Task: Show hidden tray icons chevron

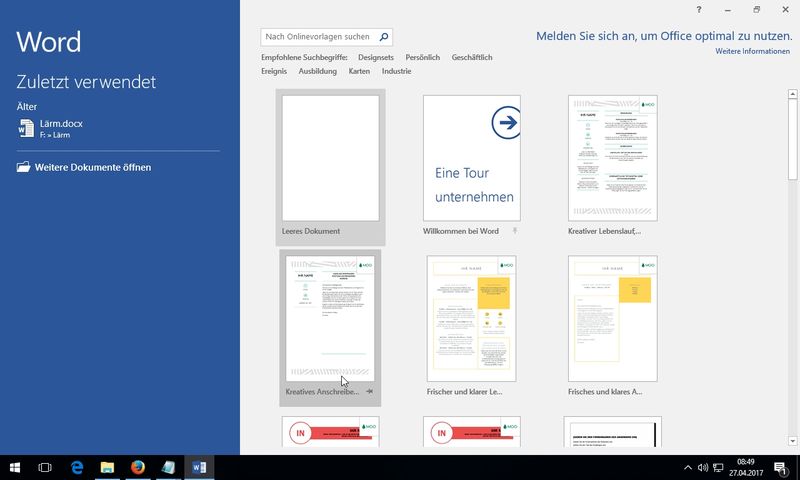Action: coord(688,467)
